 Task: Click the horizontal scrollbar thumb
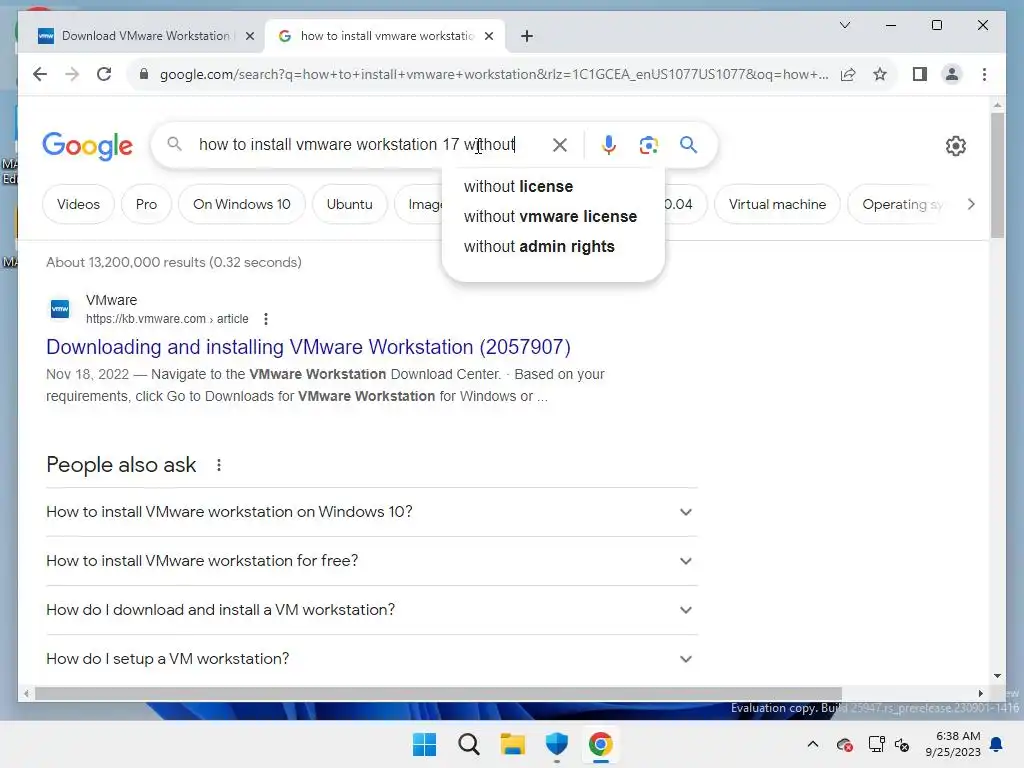(438, 694)
